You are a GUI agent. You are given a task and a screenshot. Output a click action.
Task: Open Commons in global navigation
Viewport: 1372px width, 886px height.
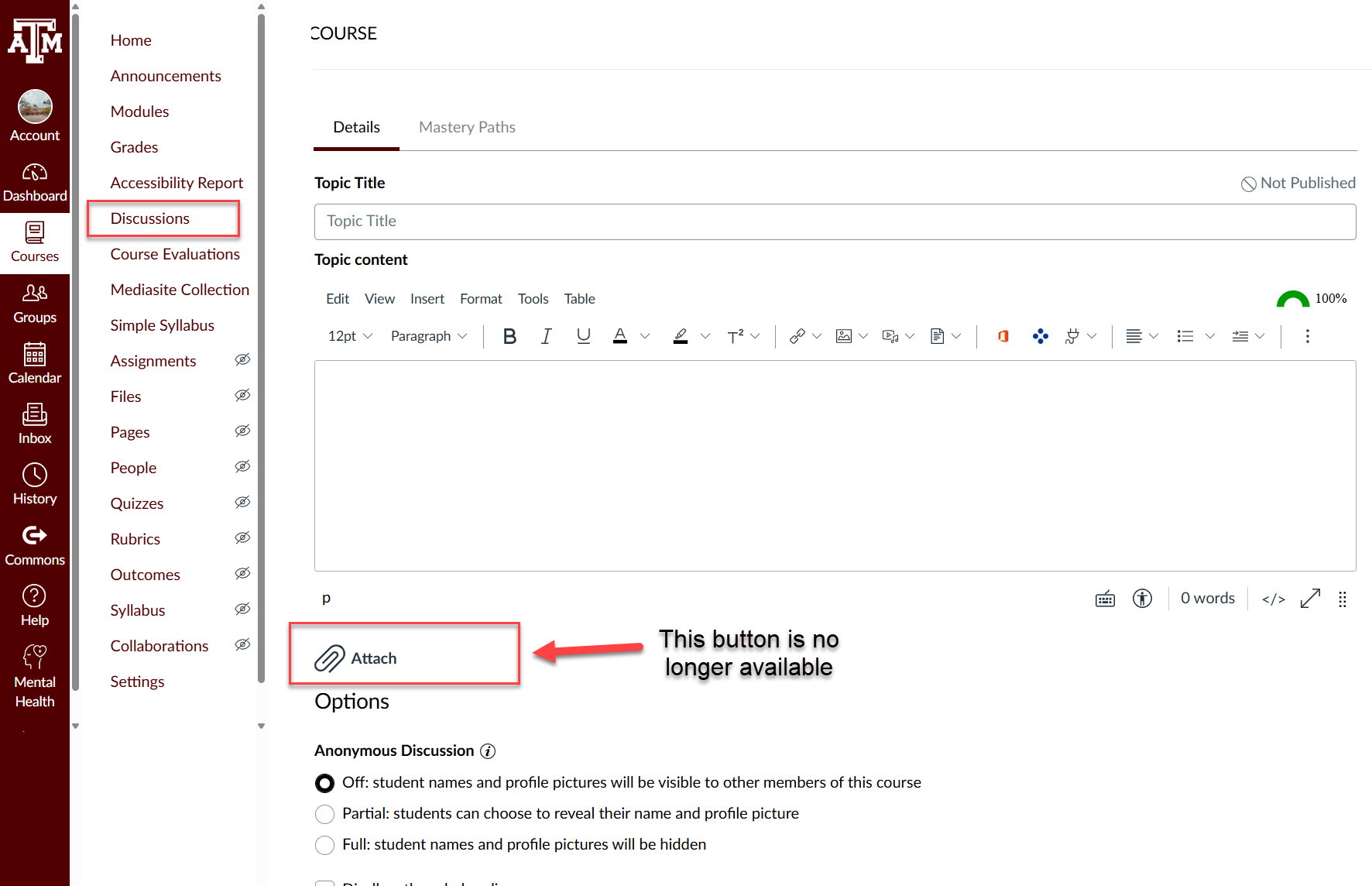coord(35,545)
